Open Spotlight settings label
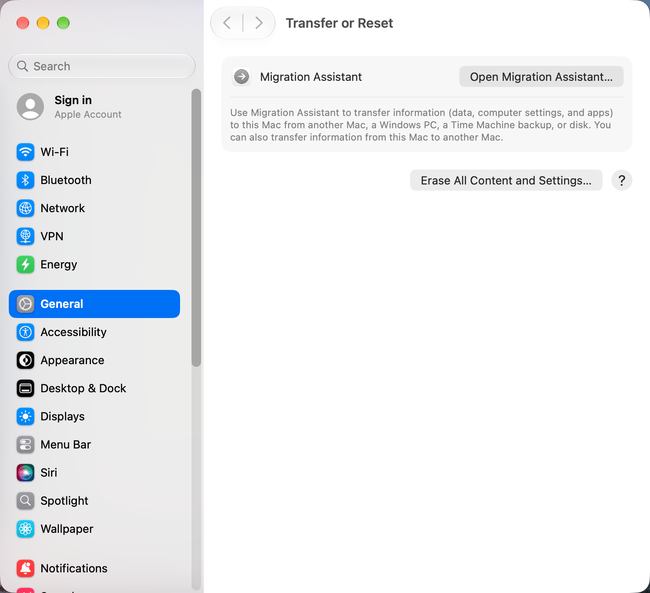Viewport: 650px width, 593px height. [64, 501]
